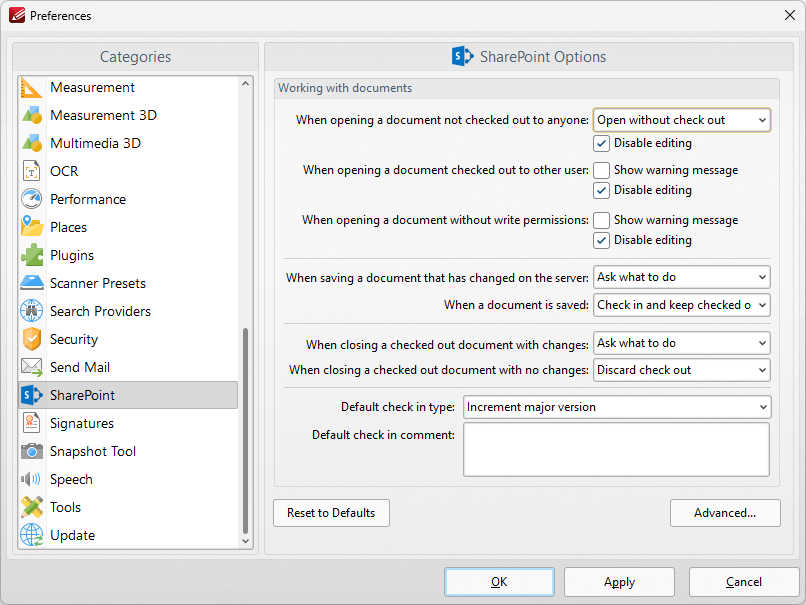Select the Tools category
806x605 pixels.
(129, 507)
